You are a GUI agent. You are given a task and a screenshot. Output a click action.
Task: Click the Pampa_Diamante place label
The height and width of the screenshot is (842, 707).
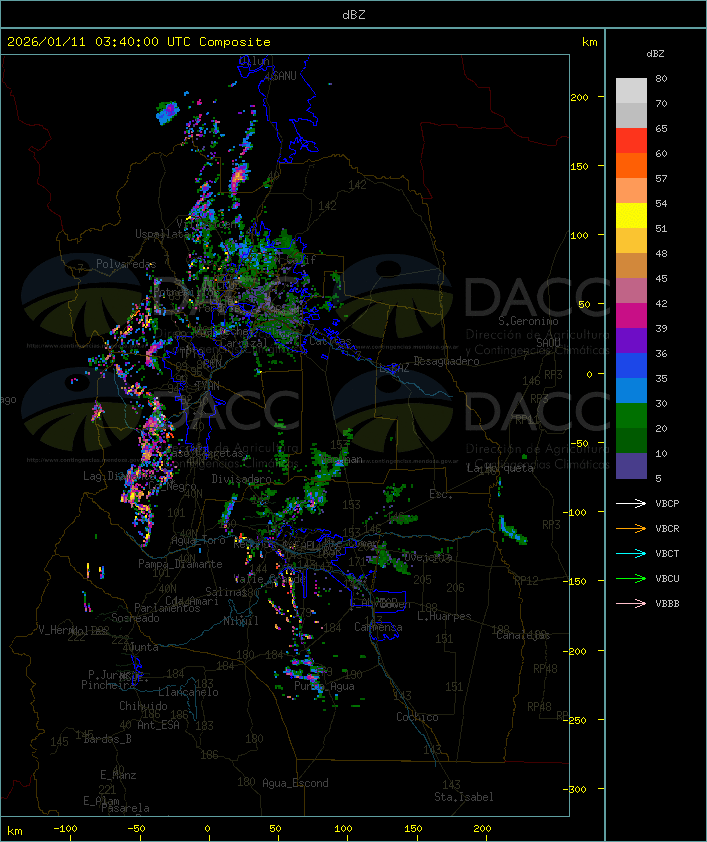(180, 564)
